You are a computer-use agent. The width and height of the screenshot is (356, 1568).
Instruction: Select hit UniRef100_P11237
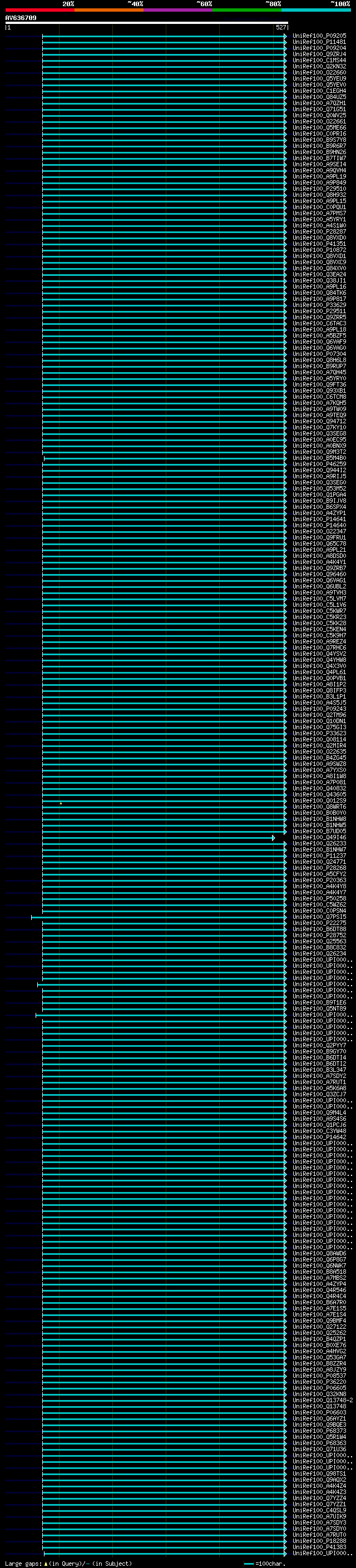pos(319,856)
